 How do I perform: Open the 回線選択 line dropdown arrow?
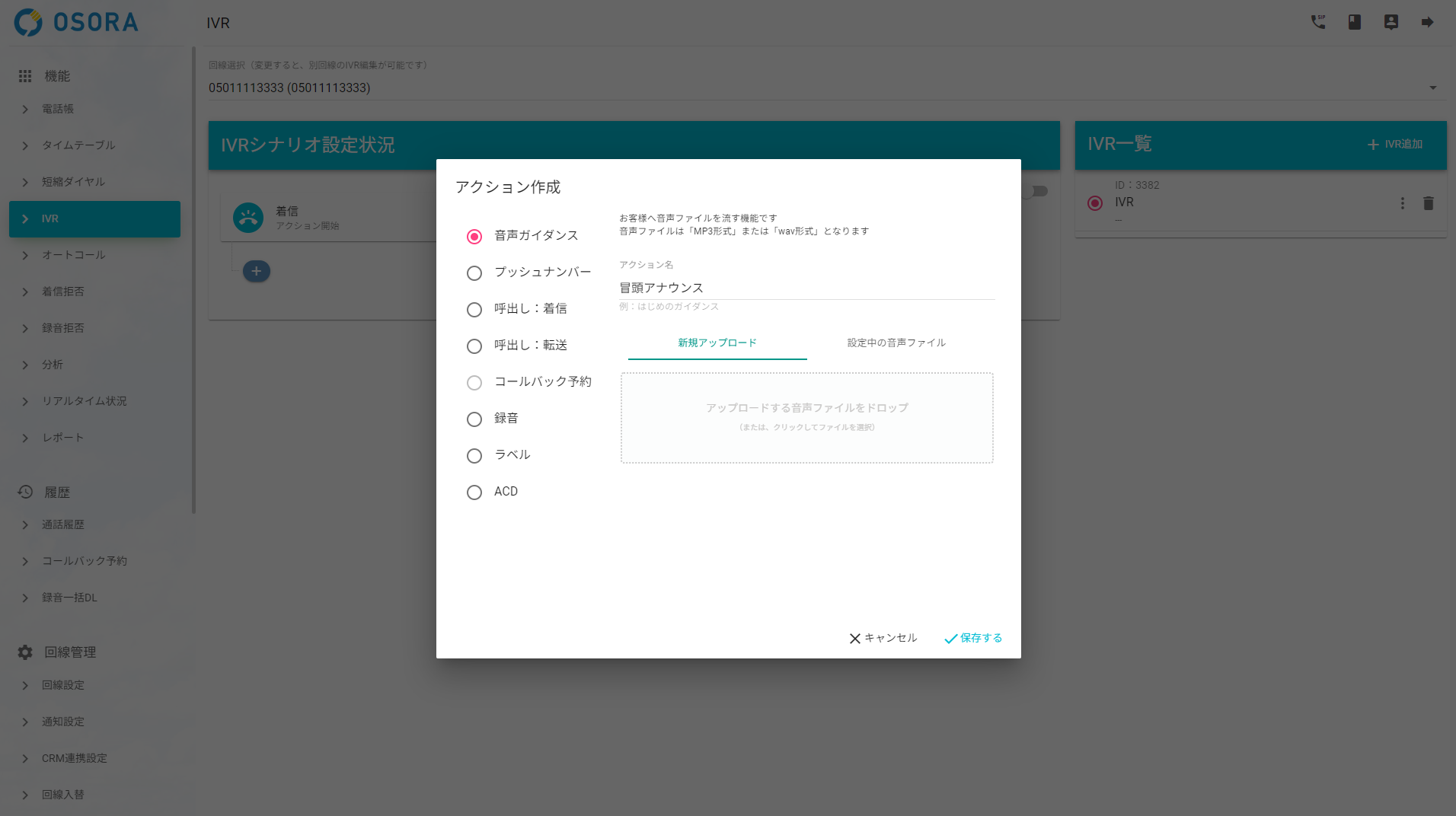[1433, 88]
